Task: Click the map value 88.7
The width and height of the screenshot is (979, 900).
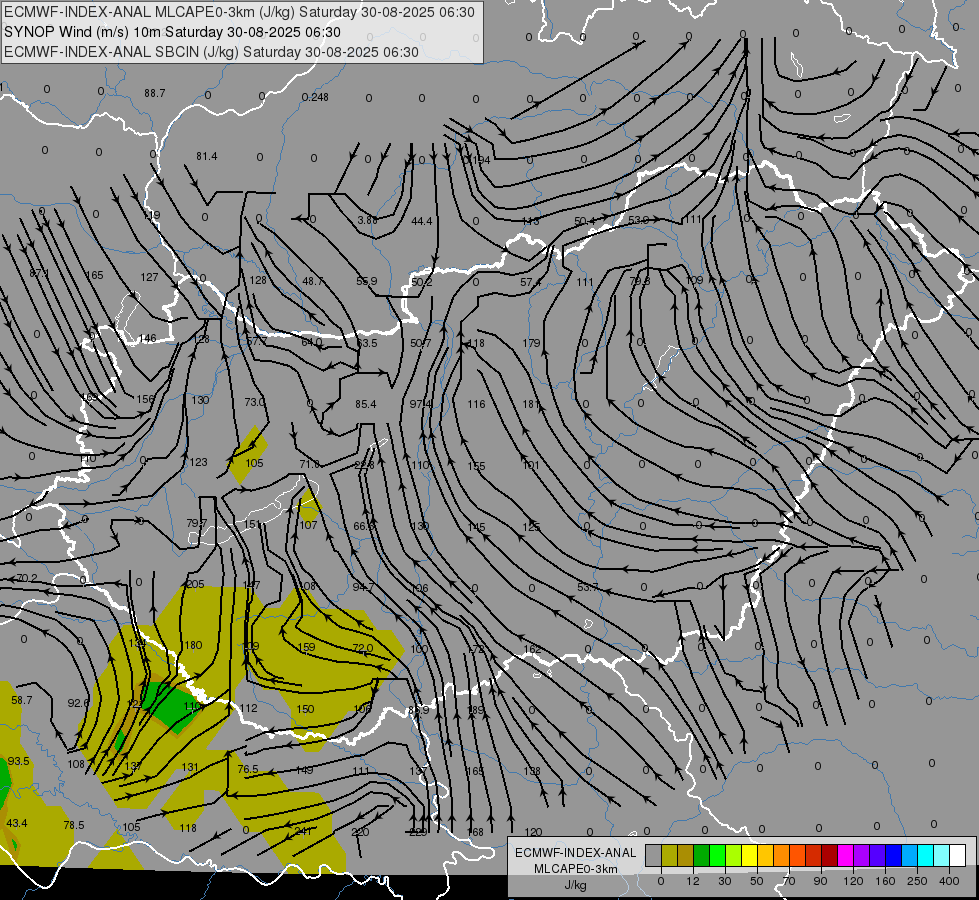Action: click(154, 93)
